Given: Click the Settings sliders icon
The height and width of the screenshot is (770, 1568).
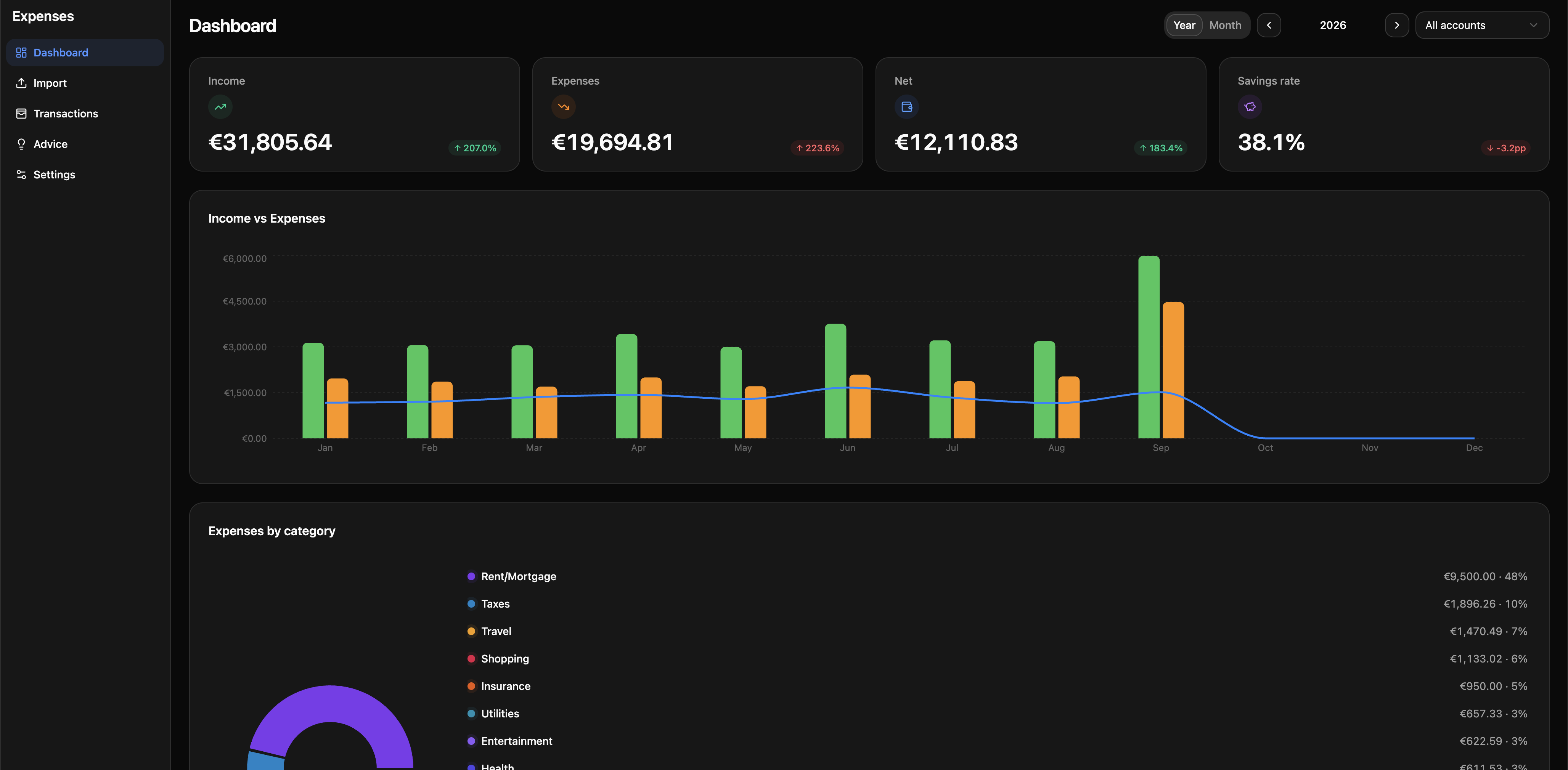Looking at the screenshot, I should pyautogui.click(x=21, y=174).
